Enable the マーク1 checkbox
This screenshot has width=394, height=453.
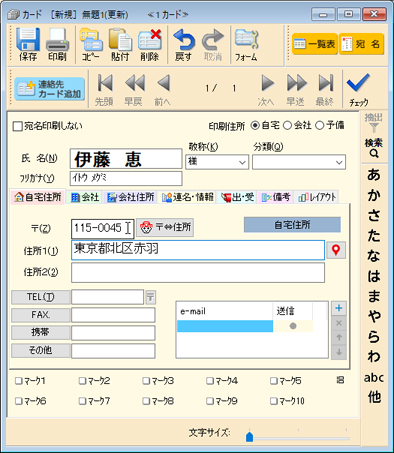tap(18, 381)
